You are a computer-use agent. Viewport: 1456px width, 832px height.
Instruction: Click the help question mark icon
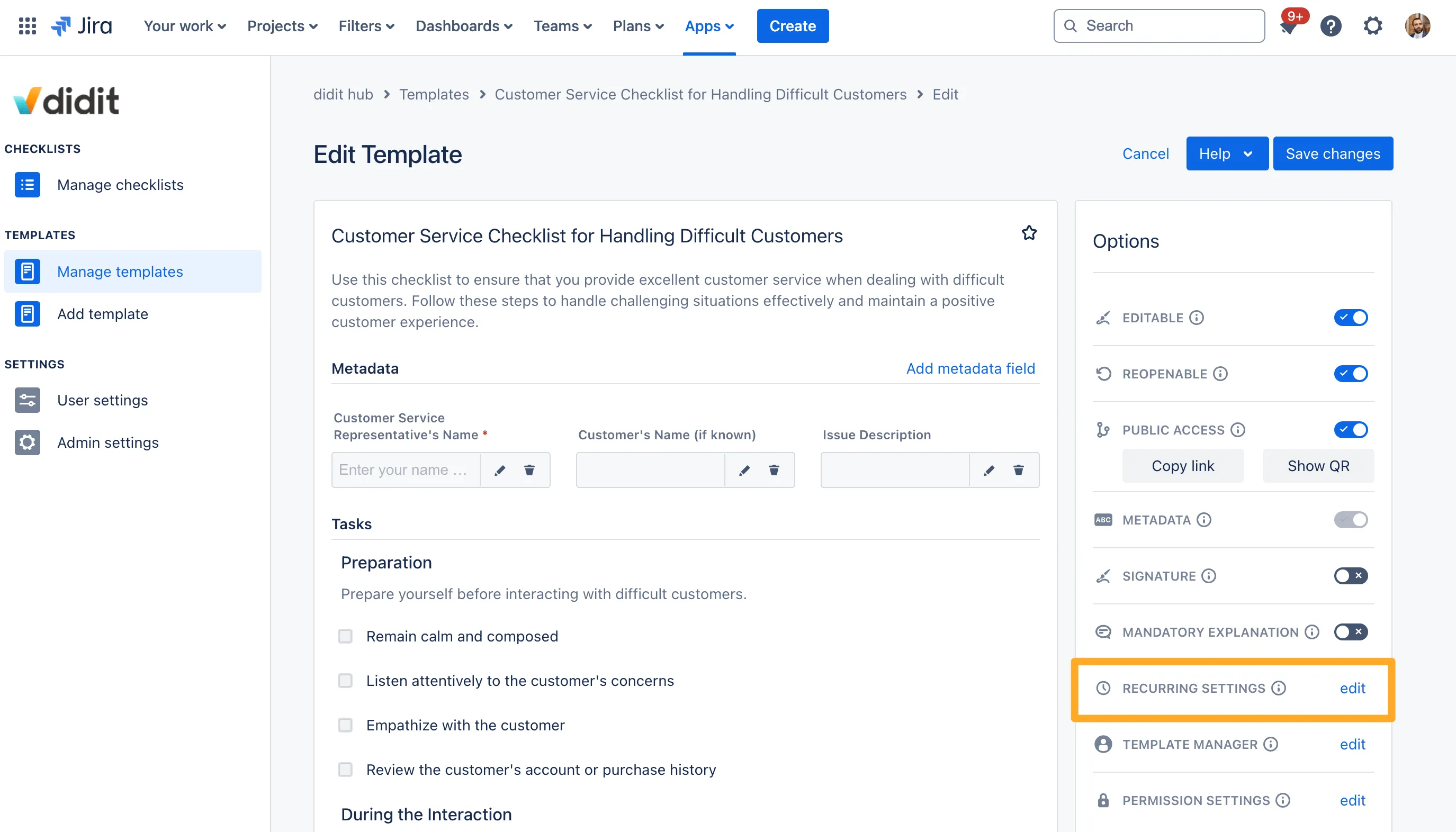point(1330,26)
